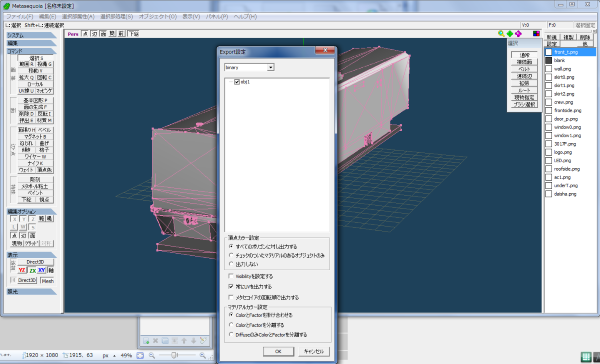The width and height of the screenshot is (600, 364).
Task: Click the yellow magnifier view icon
Action: [x=501, y=34]
